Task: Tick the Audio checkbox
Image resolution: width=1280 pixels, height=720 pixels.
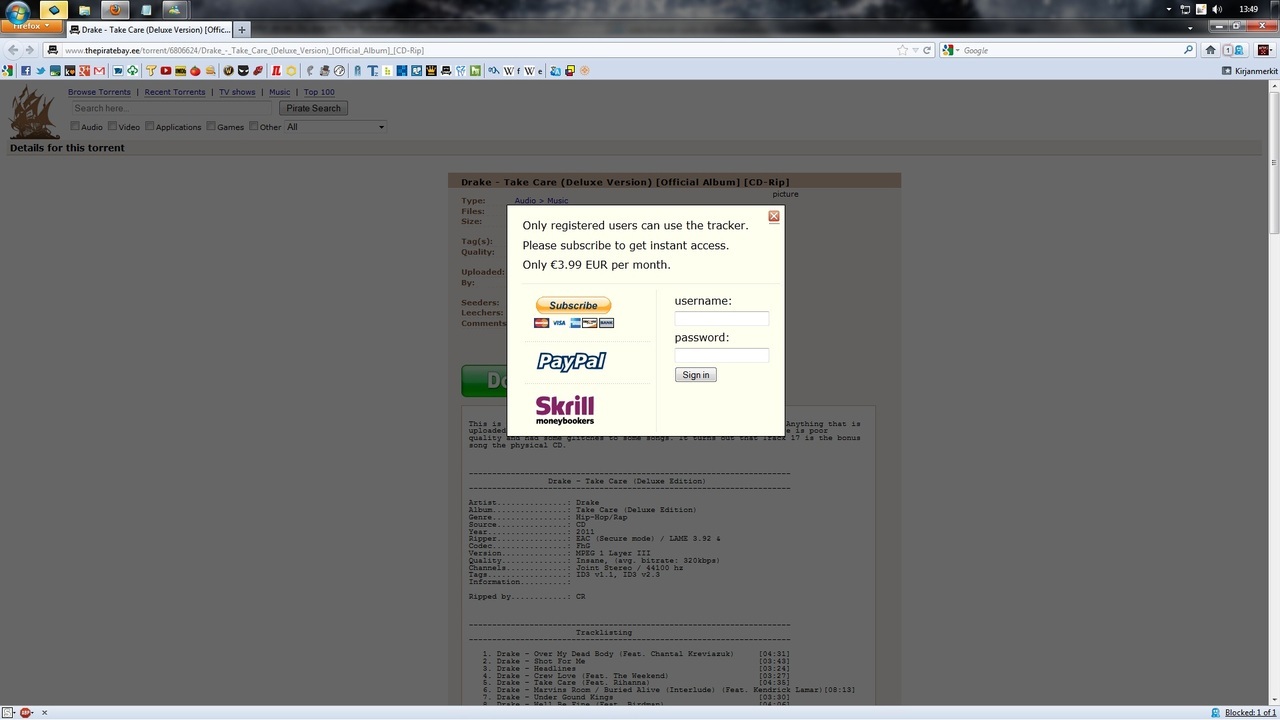Action: coord(75,126)
